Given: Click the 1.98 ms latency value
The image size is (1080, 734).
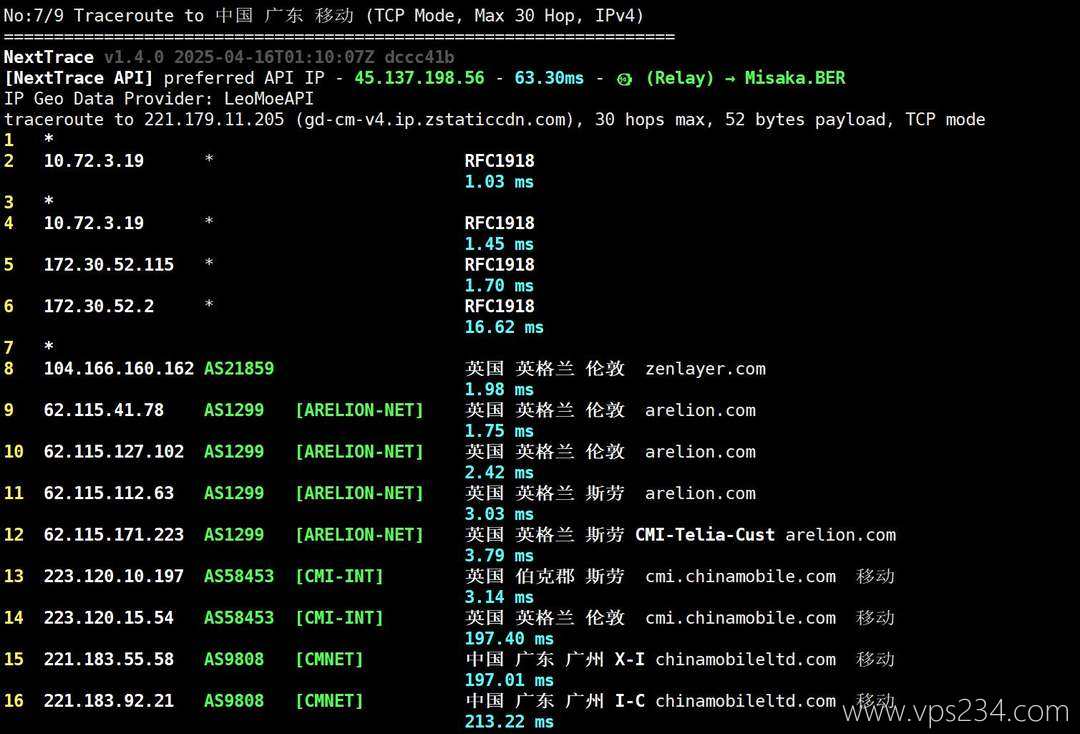Looking at the screenshot, I should point(499,390).
